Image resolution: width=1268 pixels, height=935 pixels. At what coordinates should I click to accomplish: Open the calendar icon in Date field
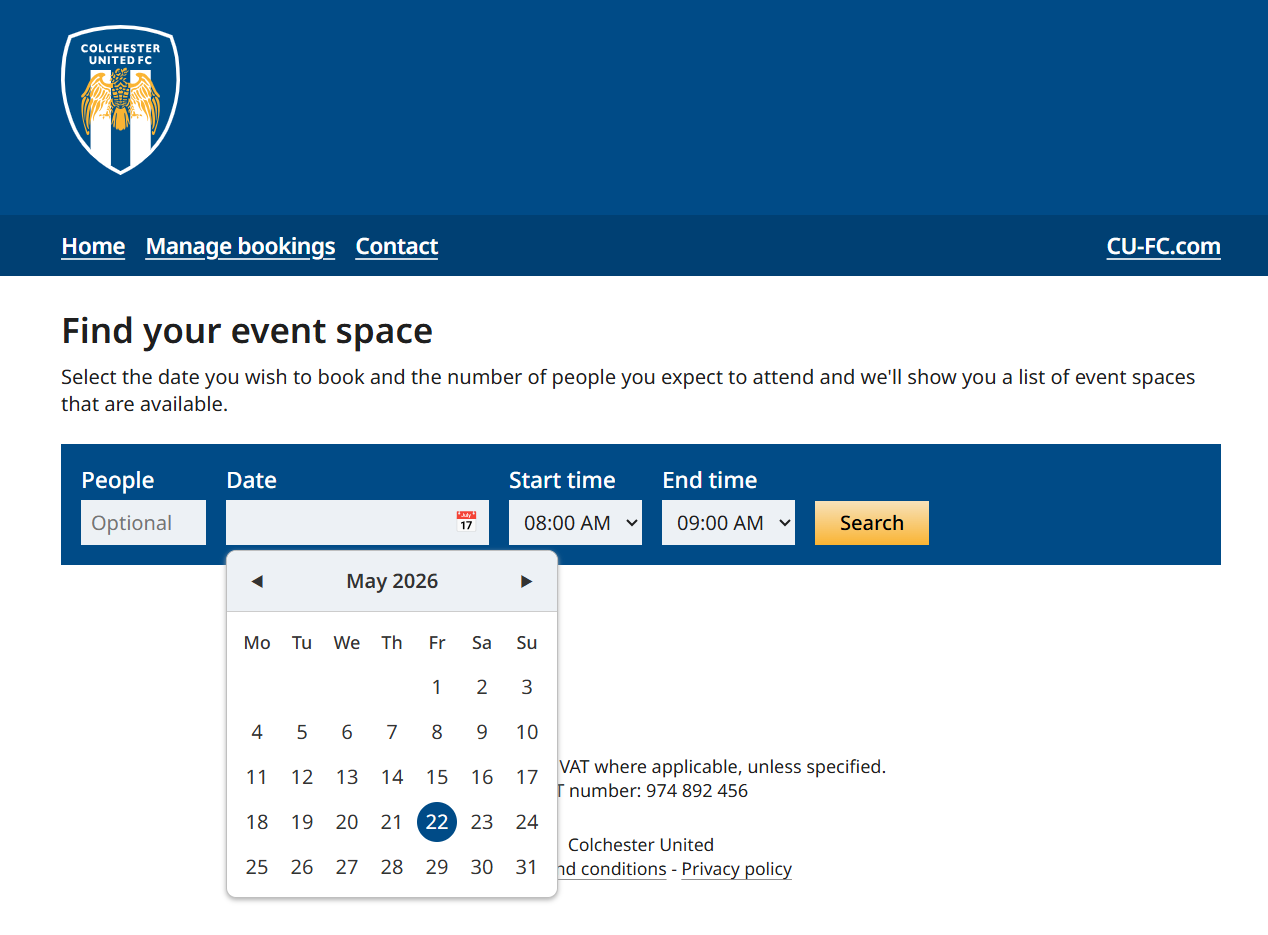coord(466,522)
